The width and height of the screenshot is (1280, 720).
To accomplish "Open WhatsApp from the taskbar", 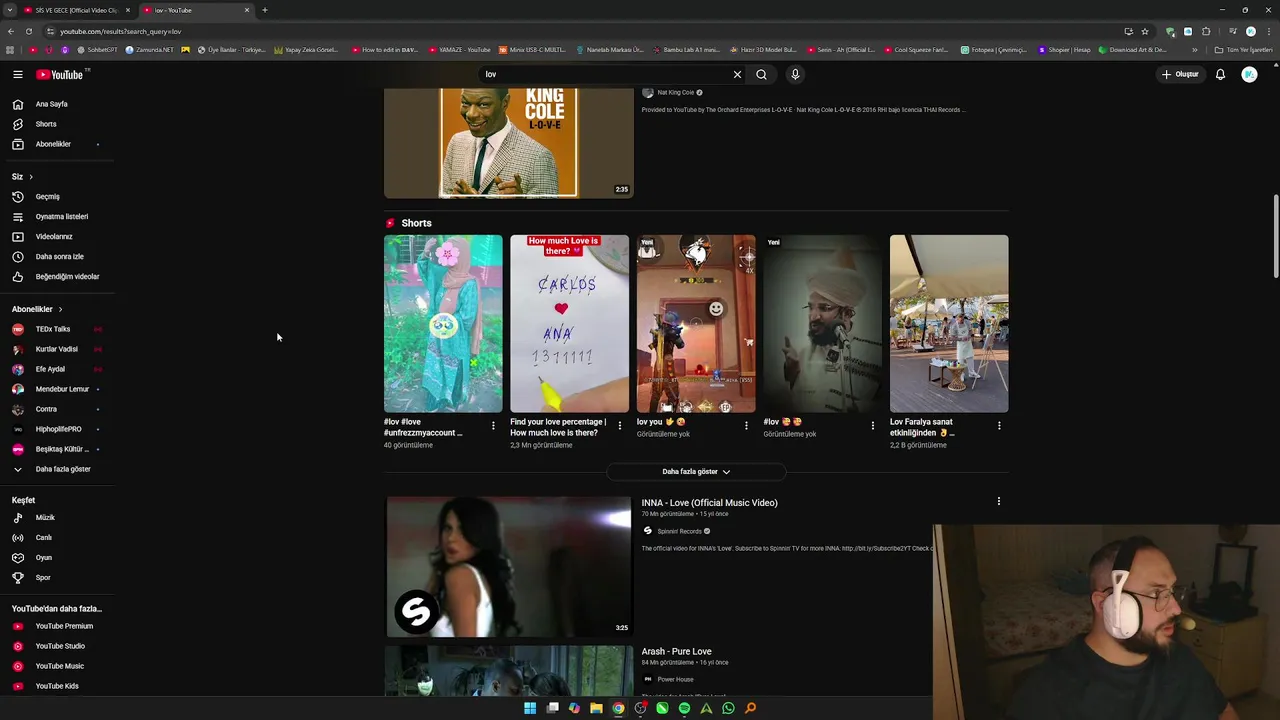I will 728,708.
